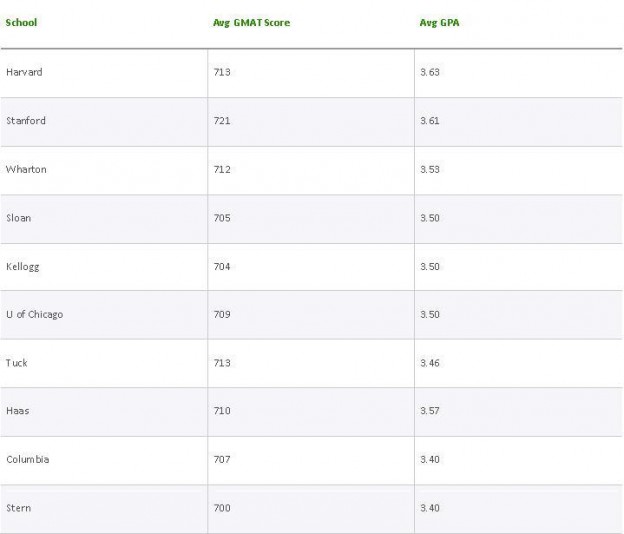This screenshot has height=534, width=624.
Task: Select the Harvard school name cell
Action: pyautogui.click(x=24, y=72)
